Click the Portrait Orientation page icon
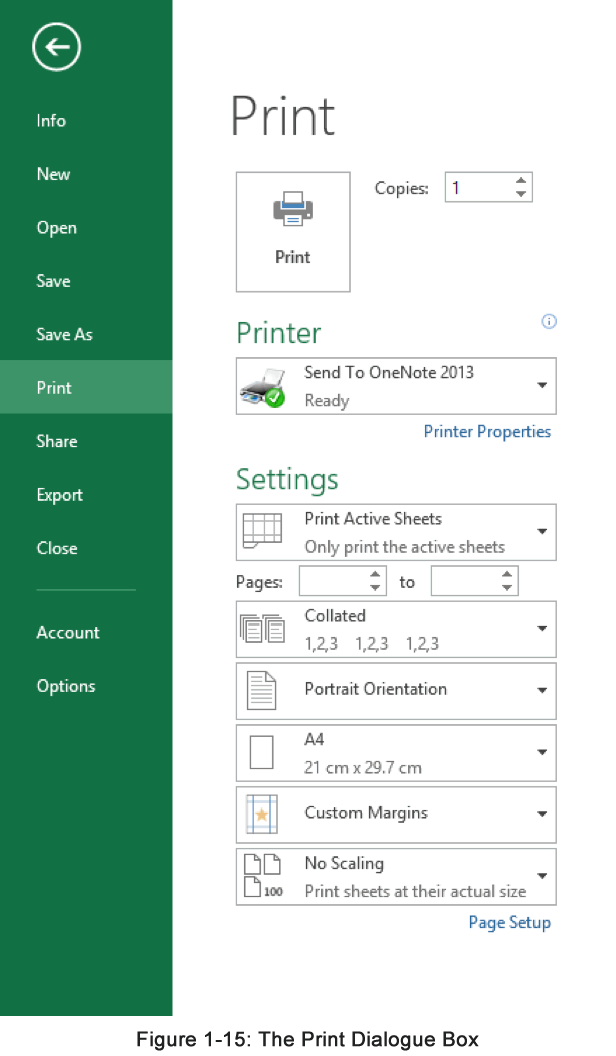 click(x=261, y=690)
